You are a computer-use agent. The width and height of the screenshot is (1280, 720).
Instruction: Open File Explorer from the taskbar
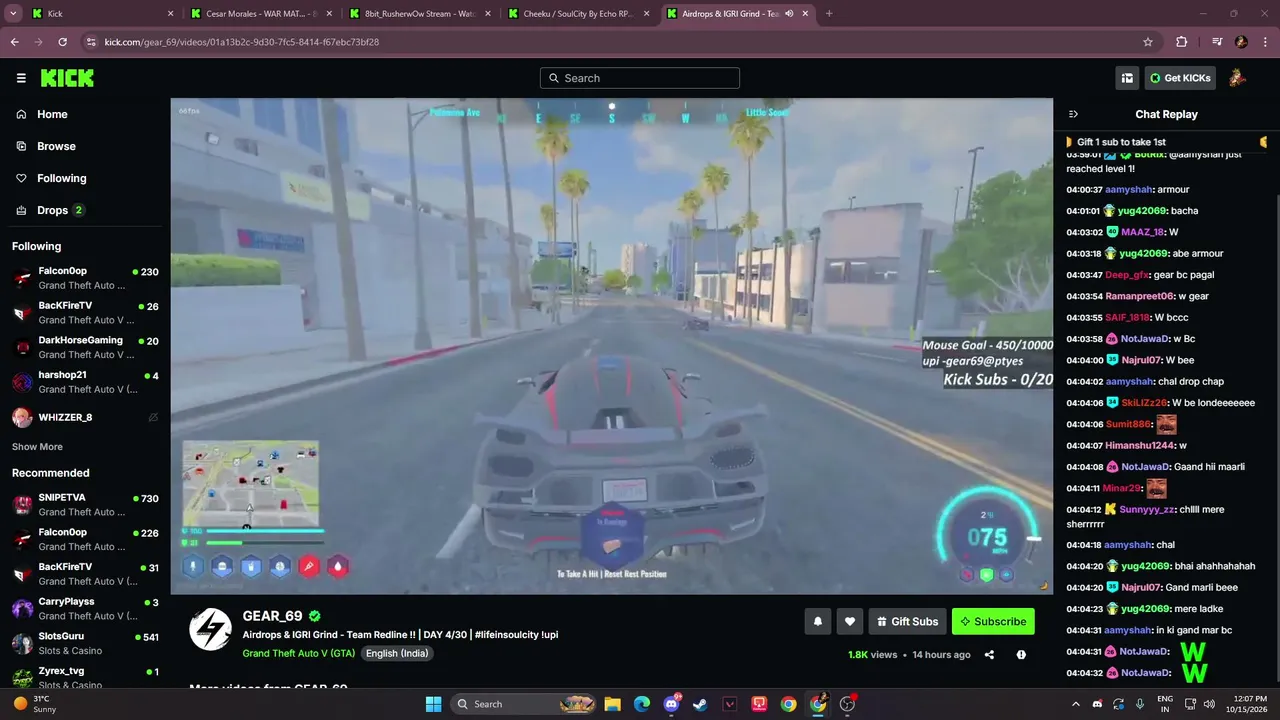click(612, 704)
